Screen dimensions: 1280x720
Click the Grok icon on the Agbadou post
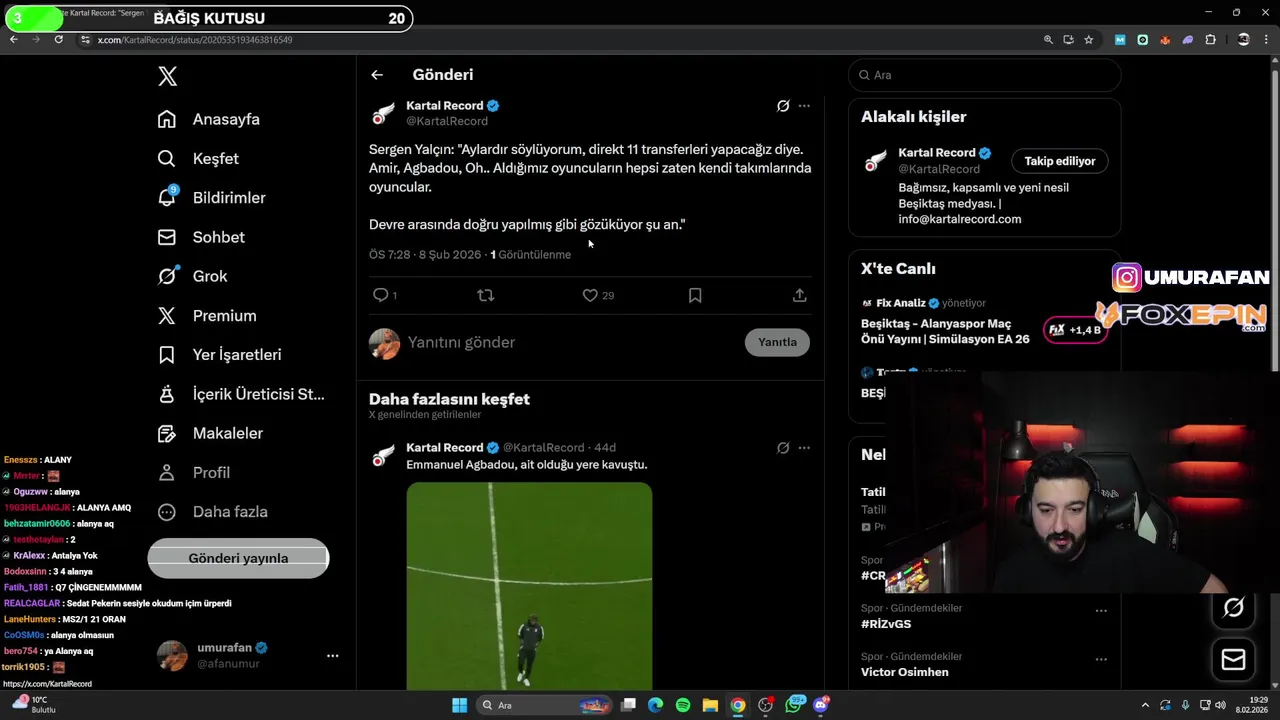click(x=783, y=448)
